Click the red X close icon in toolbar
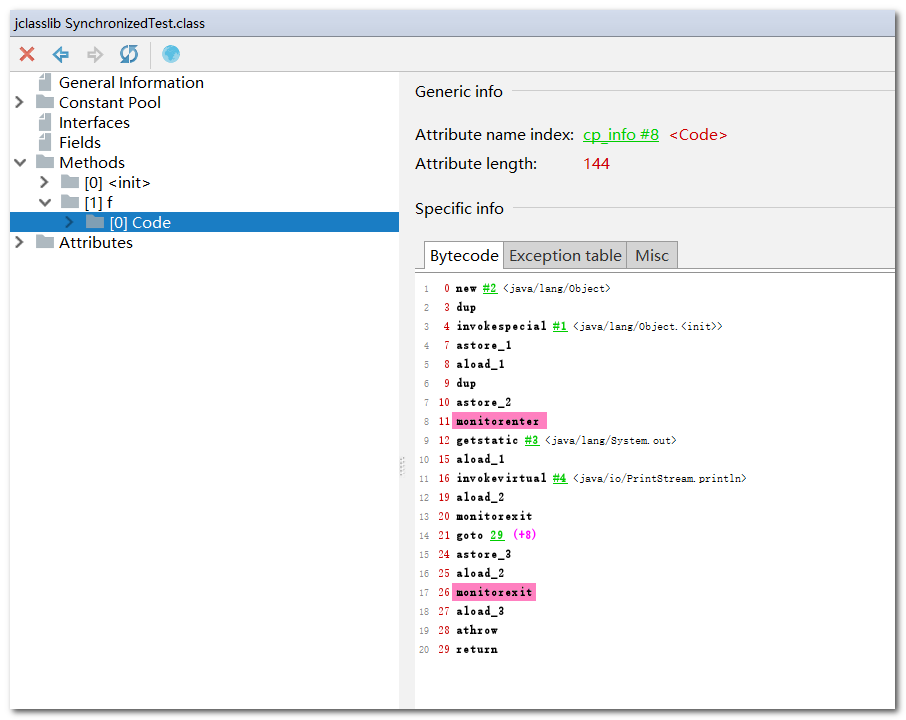This screenshot has width=906, height=720. (27, 54)
